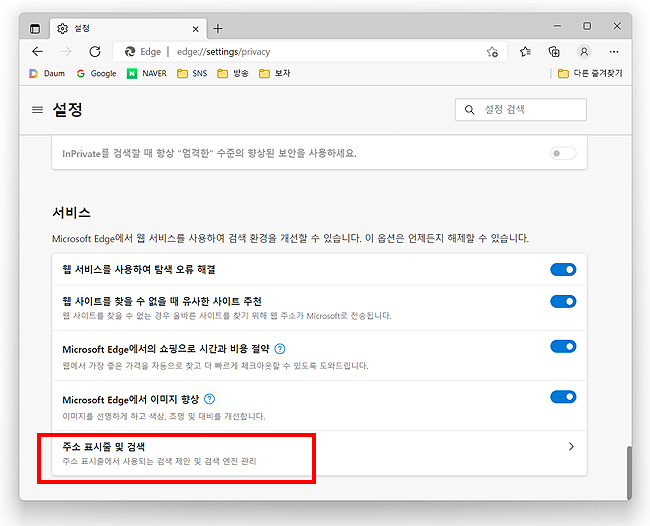650x526 pixels.
Task: Open the Settings and more ellipsis menu
Action: click(x=614, y=51)
